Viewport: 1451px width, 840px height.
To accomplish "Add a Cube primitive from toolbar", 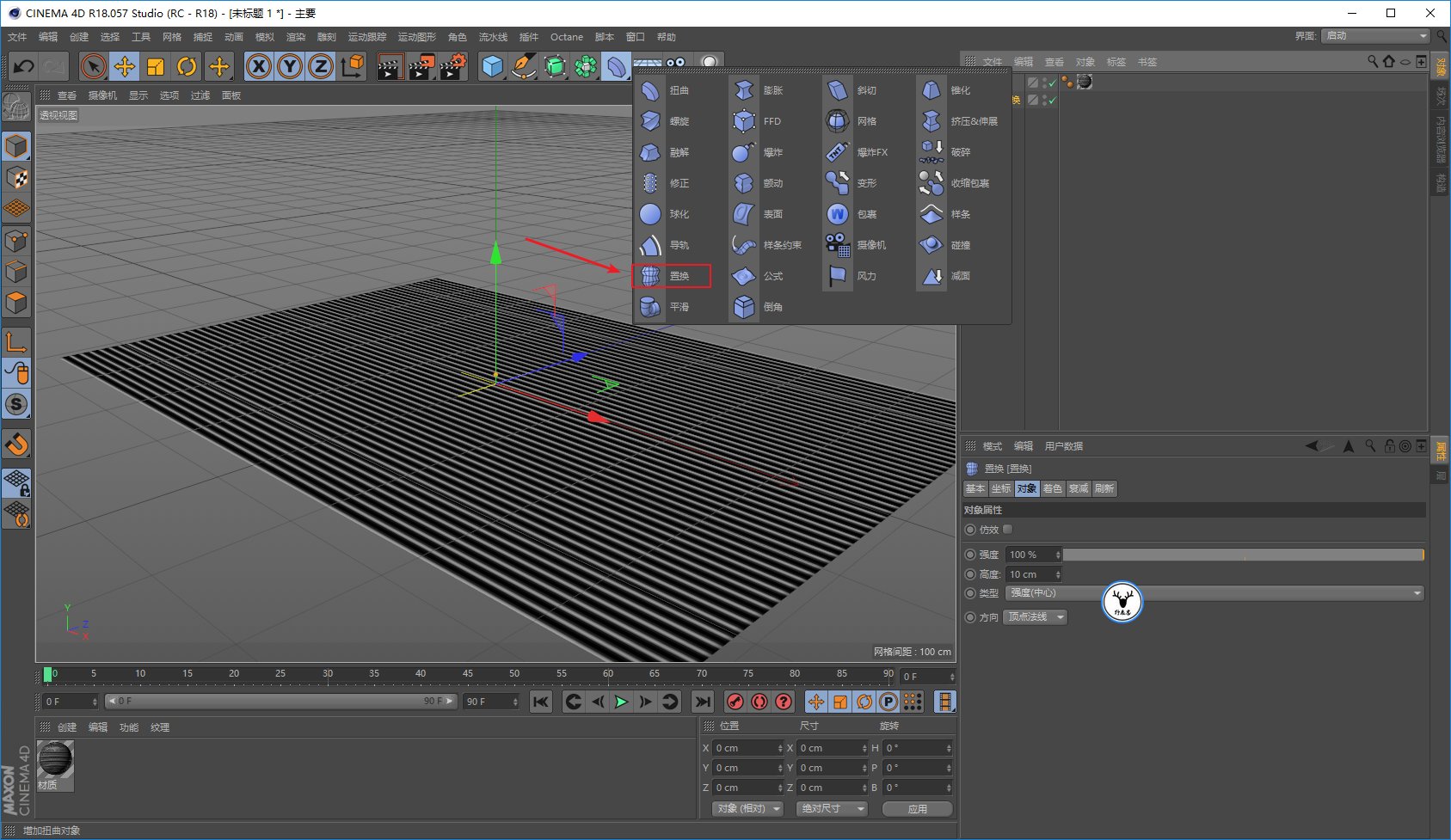I will (492, 66).
